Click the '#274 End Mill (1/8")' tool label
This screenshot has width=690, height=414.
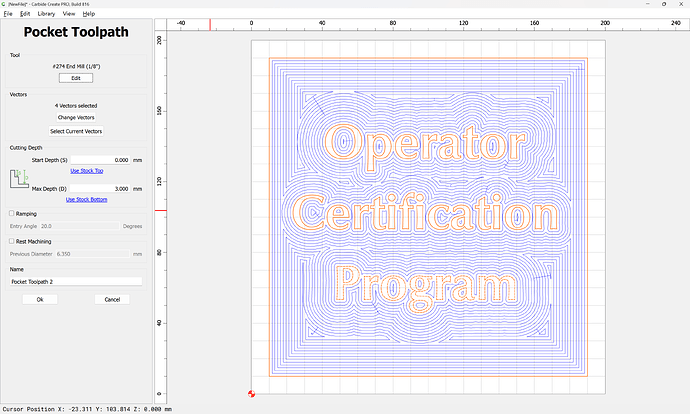(x=76, y=66)
